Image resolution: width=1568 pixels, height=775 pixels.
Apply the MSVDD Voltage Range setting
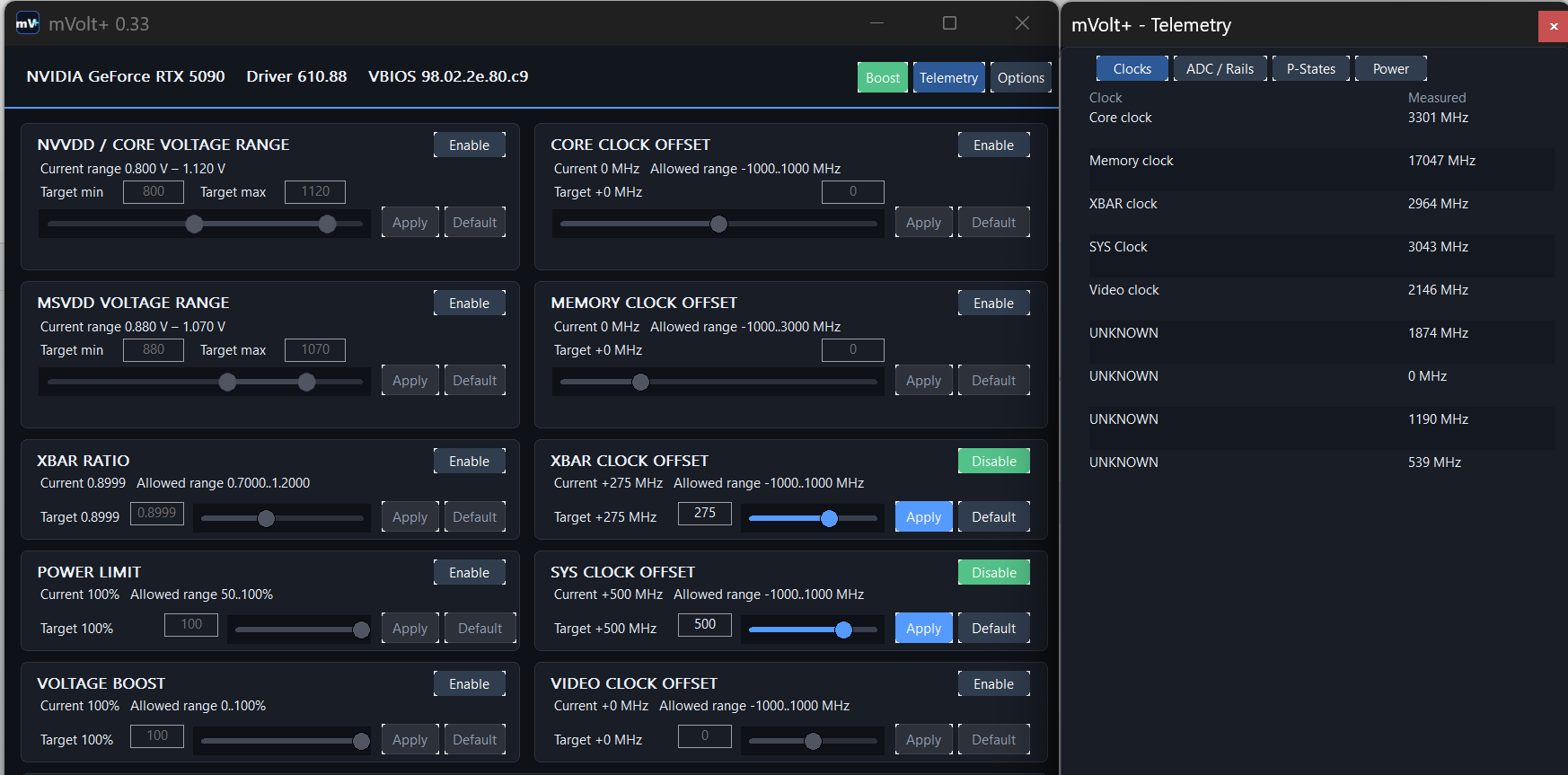(x=410, y=381)
